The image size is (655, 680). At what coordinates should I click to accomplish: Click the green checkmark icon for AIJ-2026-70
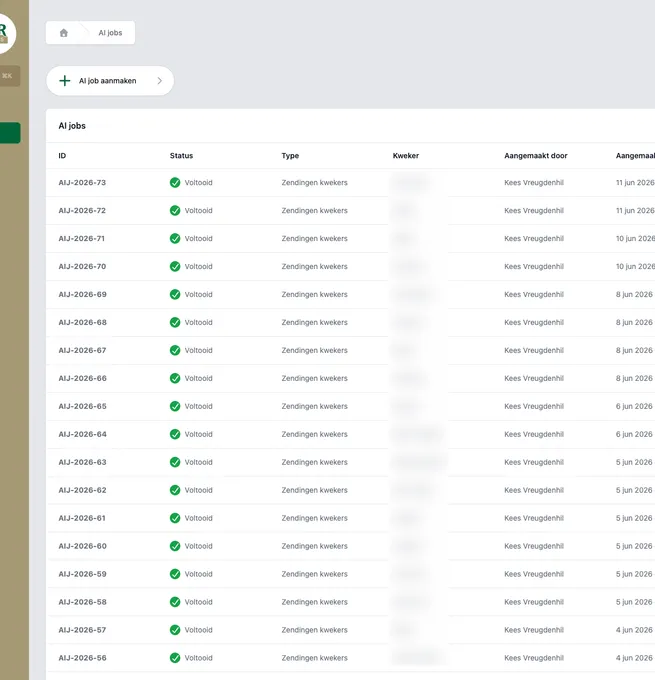pyautogui.click(x=175, y=267)
